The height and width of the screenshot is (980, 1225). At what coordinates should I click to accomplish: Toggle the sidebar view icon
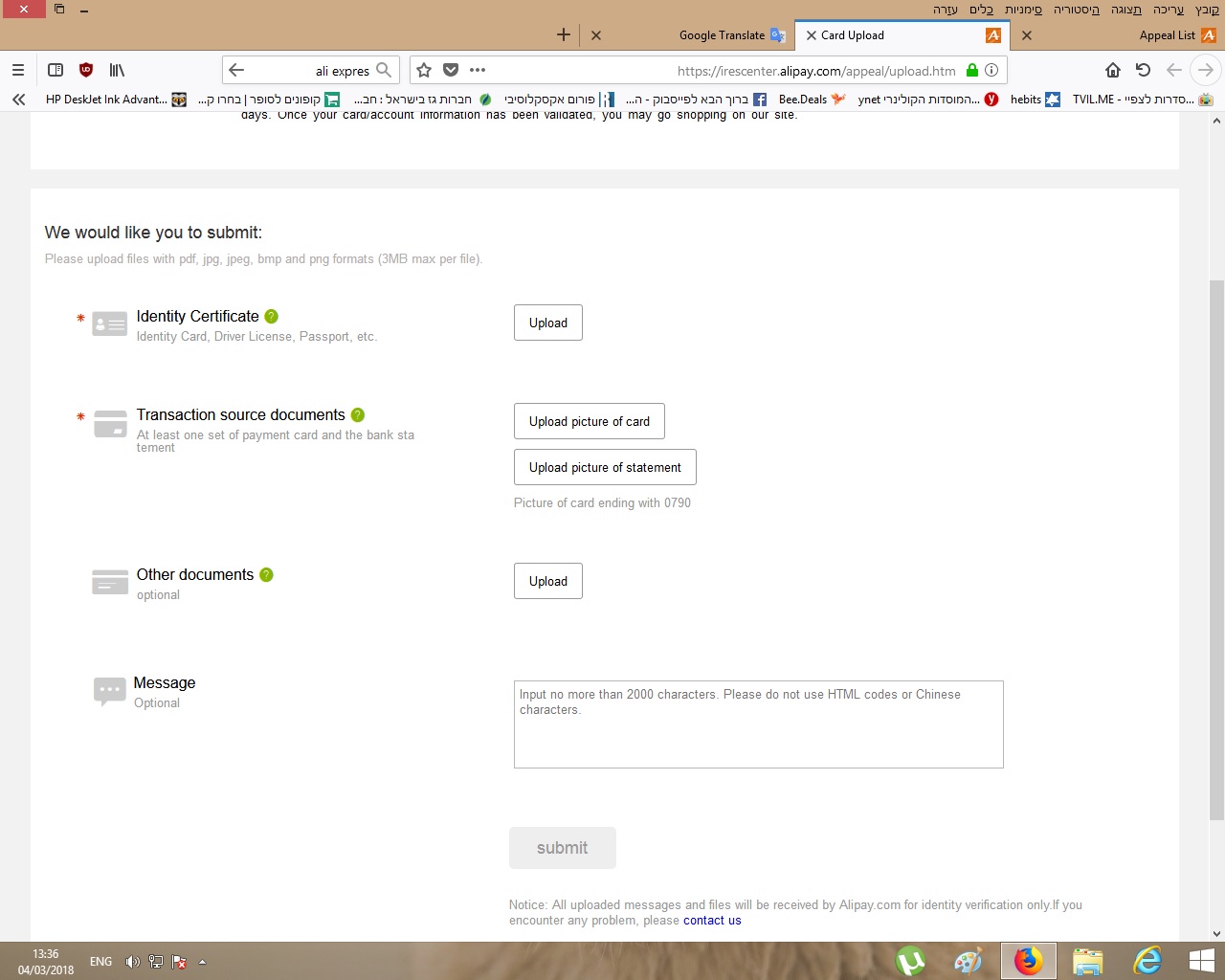(56, 70)
